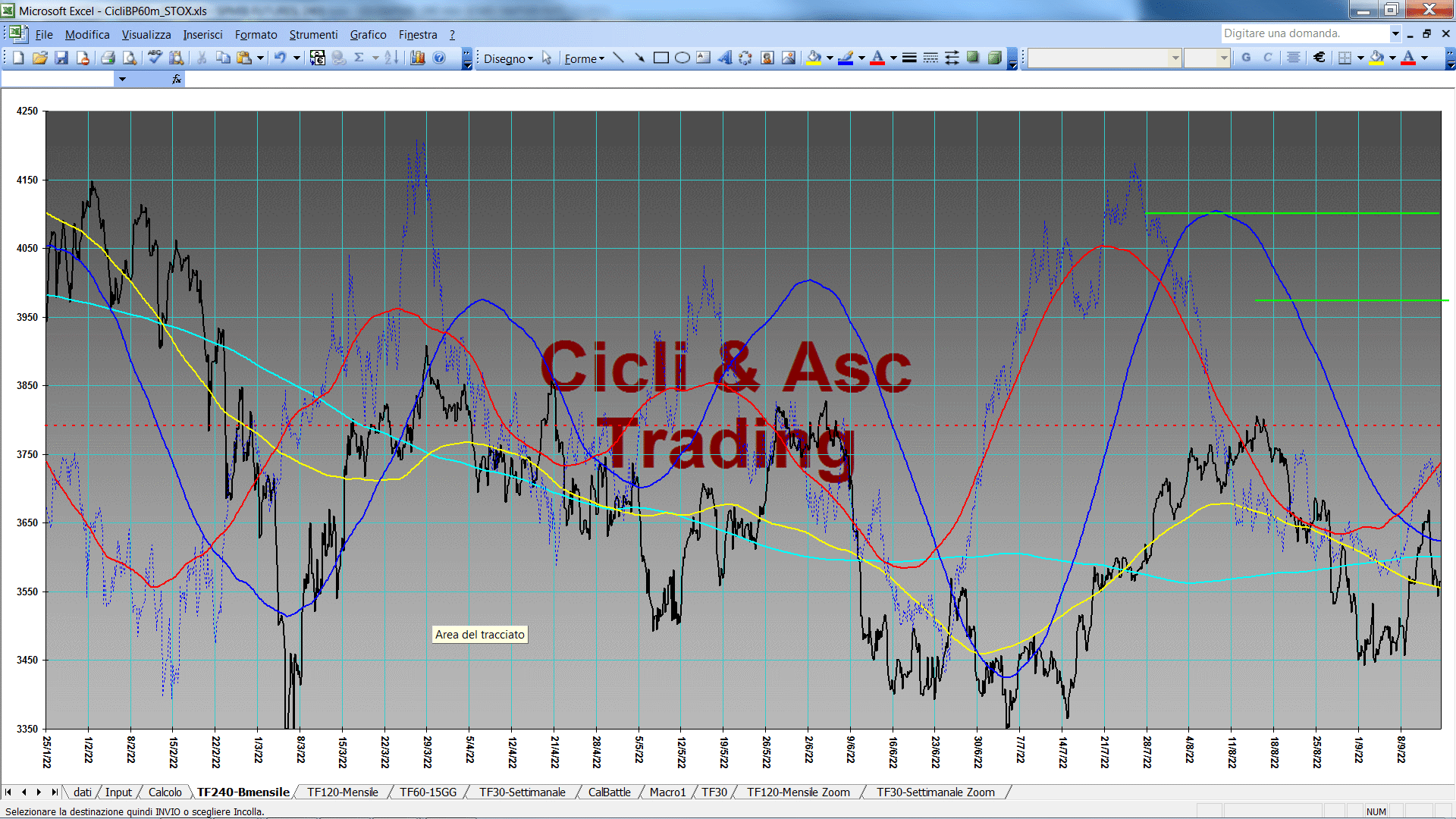Screen dimensions: 1456x819
Task: Toggle Bold (G) formatting
Action: 1246,58
